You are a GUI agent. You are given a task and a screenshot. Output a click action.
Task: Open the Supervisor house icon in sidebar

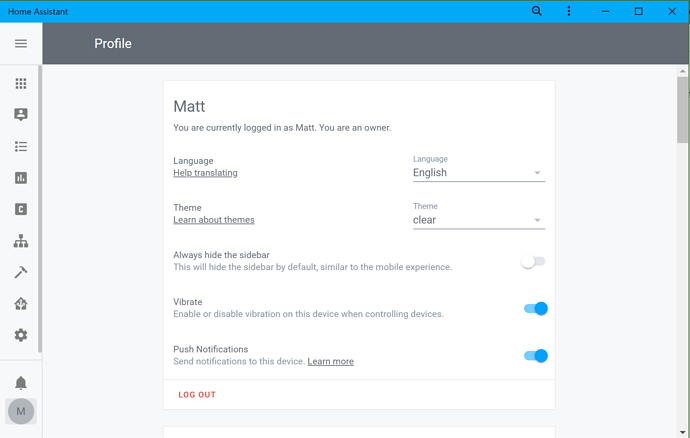tap(21, 304)
